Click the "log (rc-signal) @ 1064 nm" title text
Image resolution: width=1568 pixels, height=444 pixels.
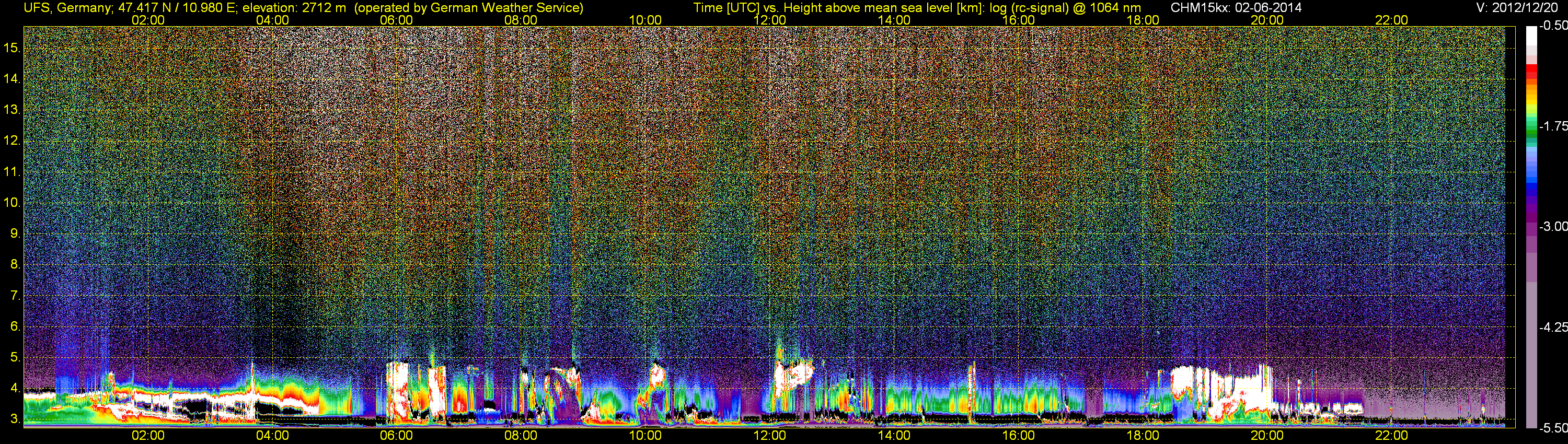1065,8
